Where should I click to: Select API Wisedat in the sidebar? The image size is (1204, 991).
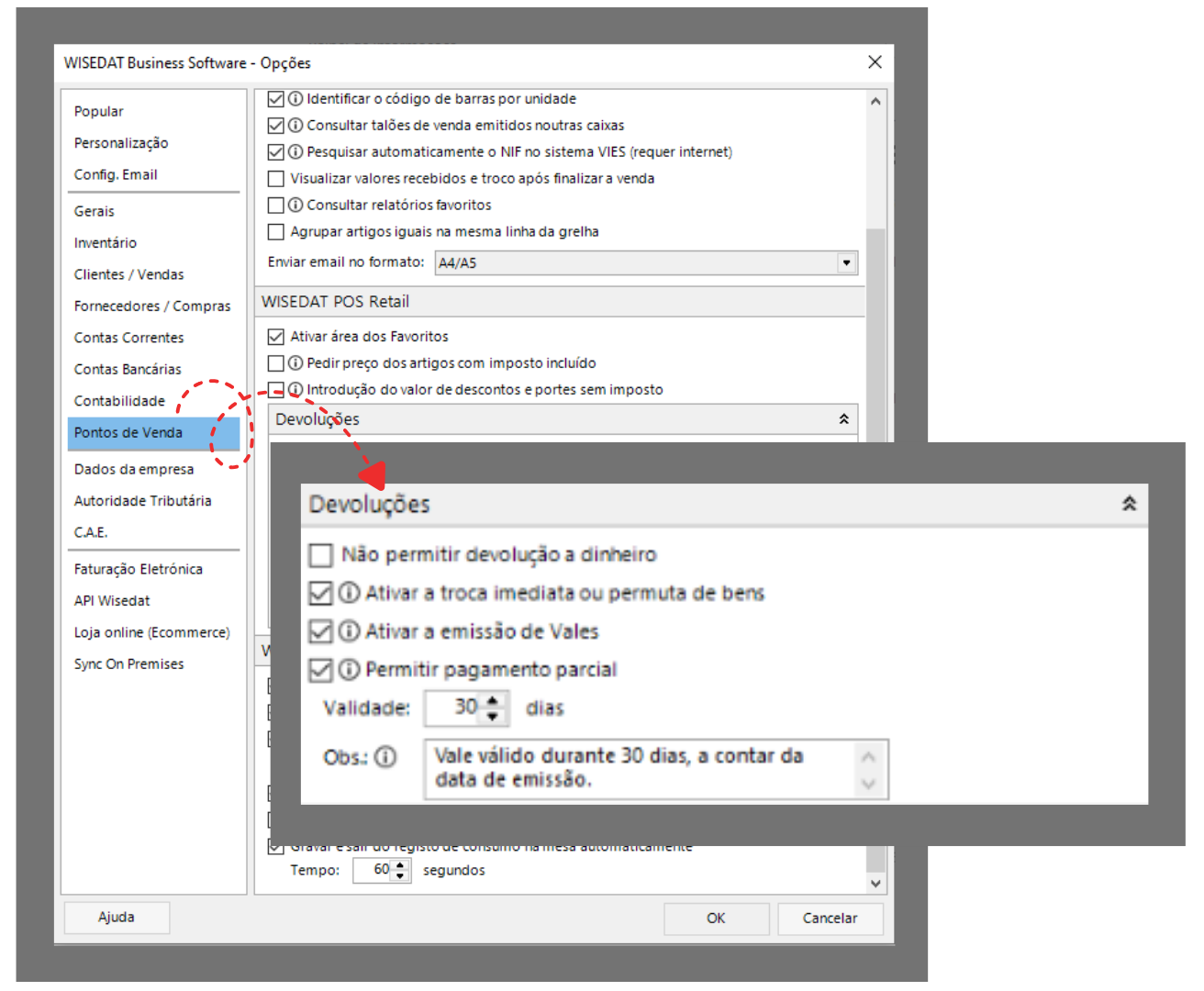(x=112, y=601)
